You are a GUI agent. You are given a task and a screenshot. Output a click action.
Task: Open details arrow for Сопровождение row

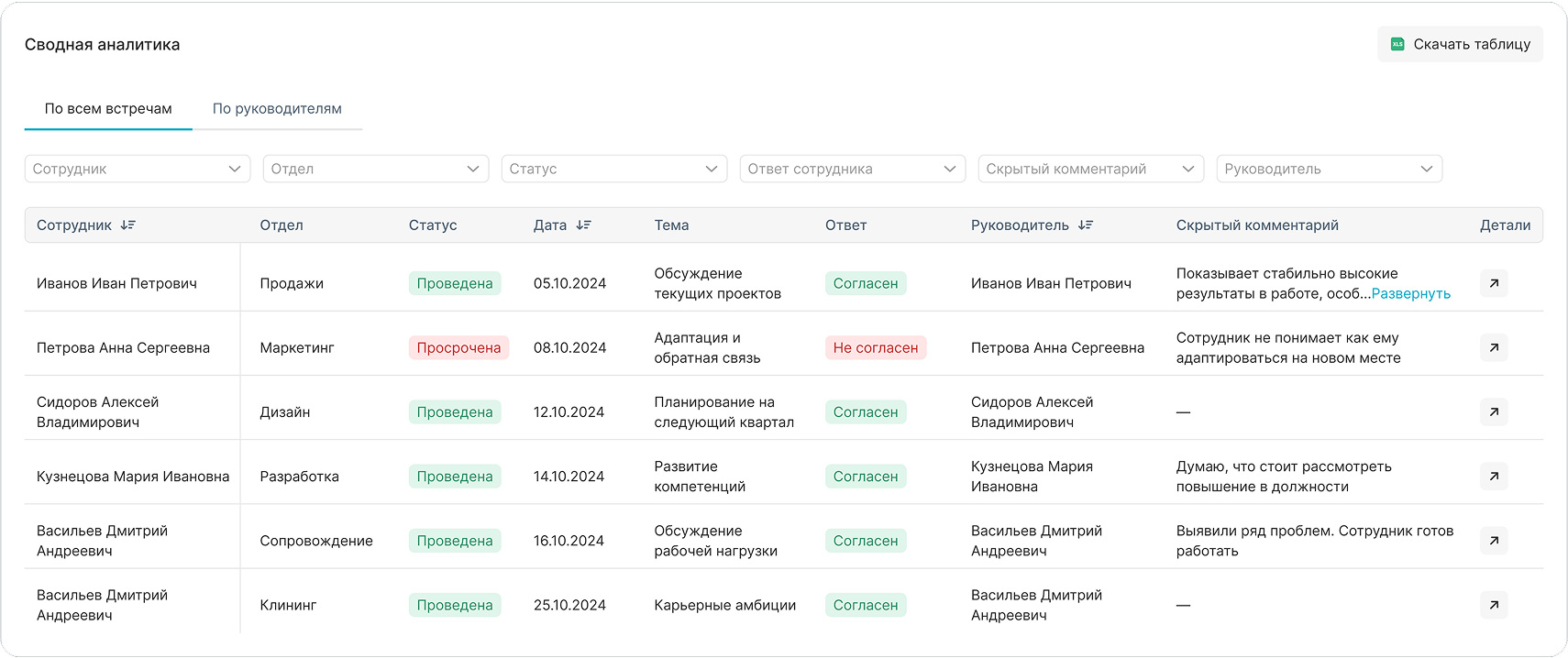[x=1494, y=541]
